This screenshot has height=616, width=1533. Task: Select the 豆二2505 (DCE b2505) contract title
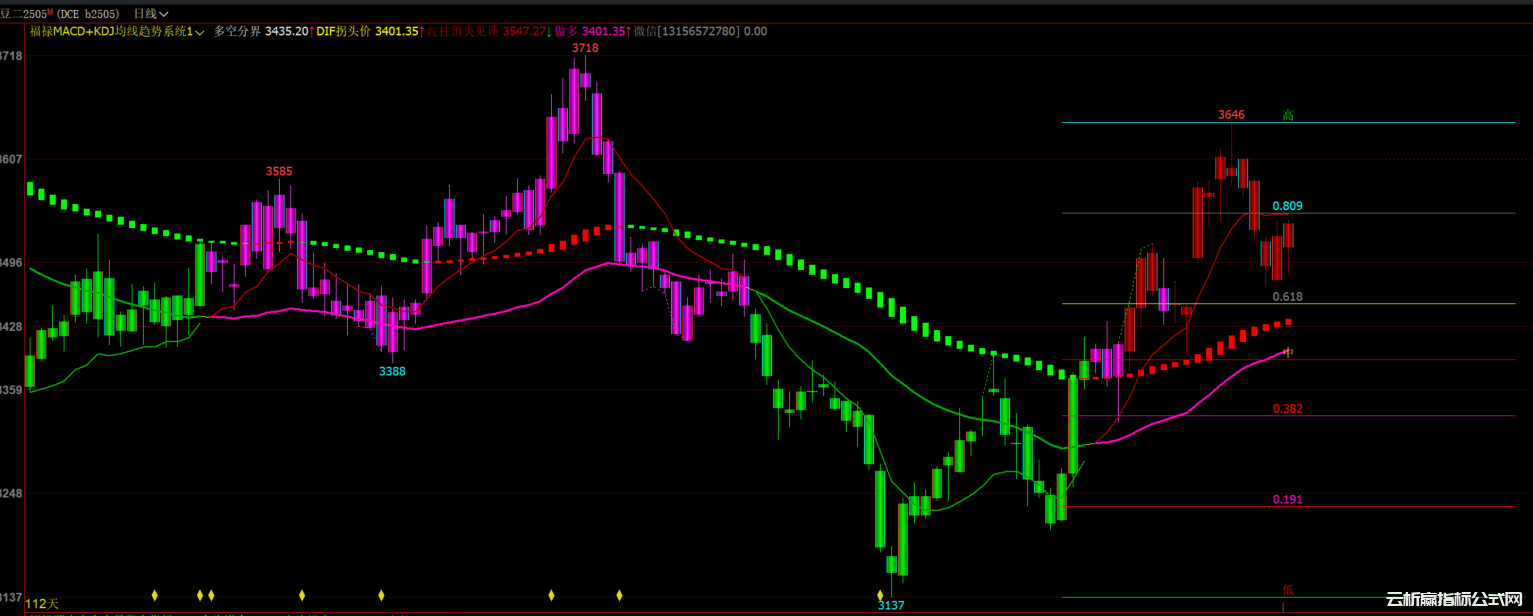[62, 13]
